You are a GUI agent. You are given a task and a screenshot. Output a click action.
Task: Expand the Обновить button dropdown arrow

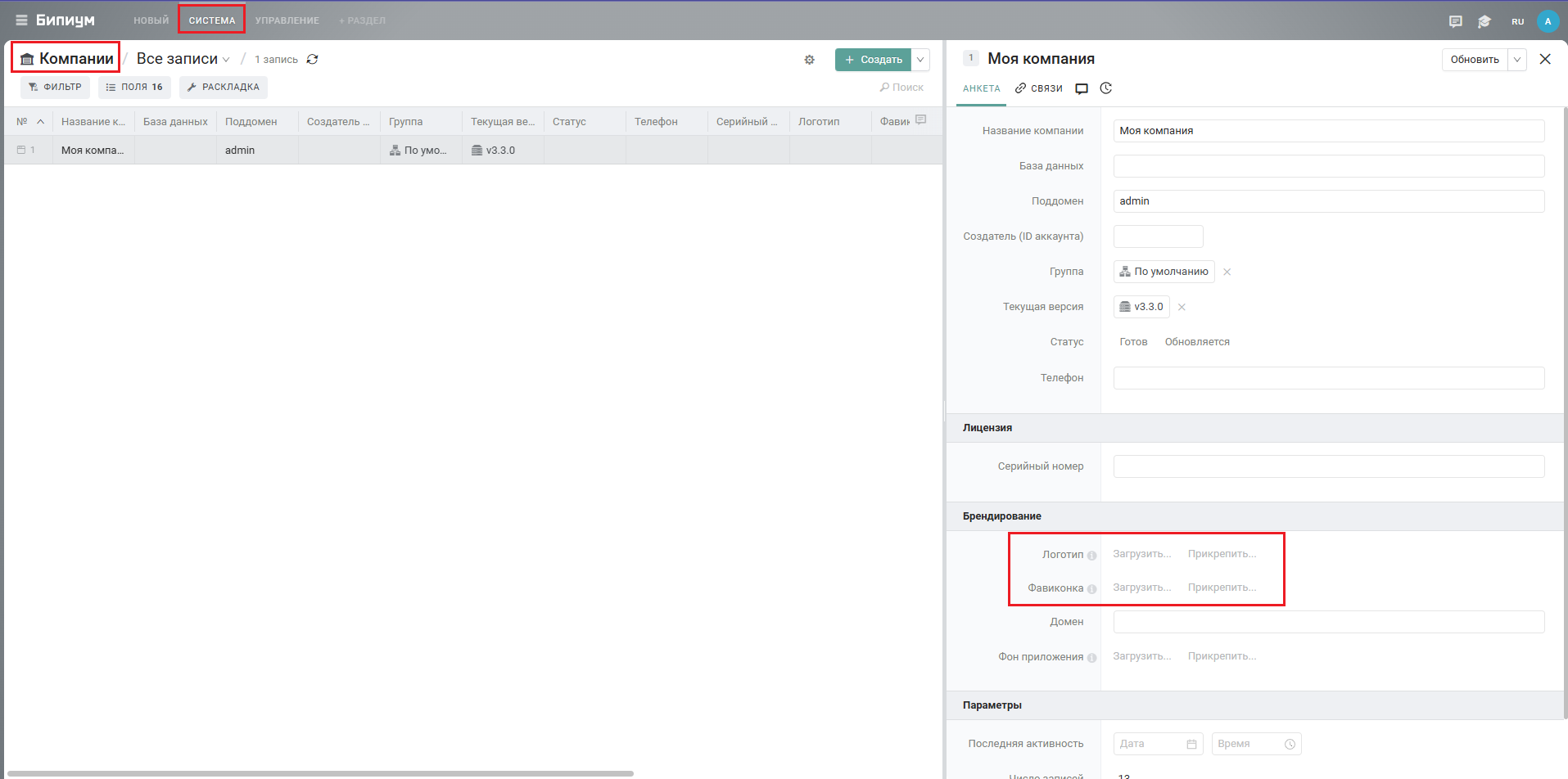pos(1517,60)
